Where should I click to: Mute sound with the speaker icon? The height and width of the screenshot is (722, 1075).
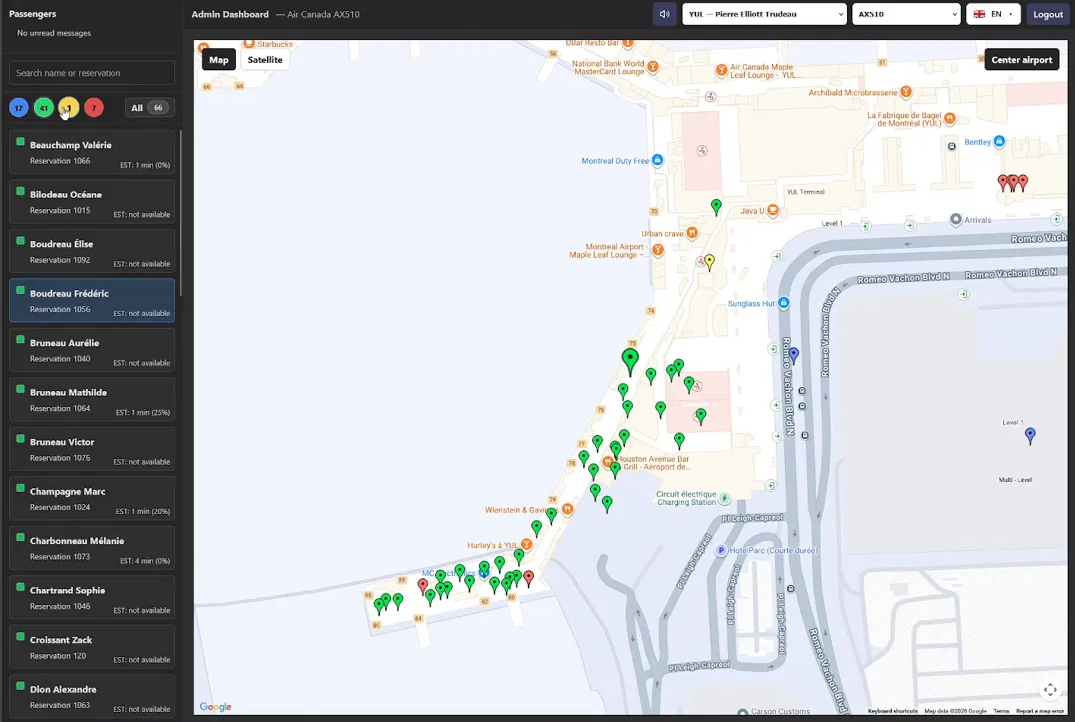tap(664, 14)
